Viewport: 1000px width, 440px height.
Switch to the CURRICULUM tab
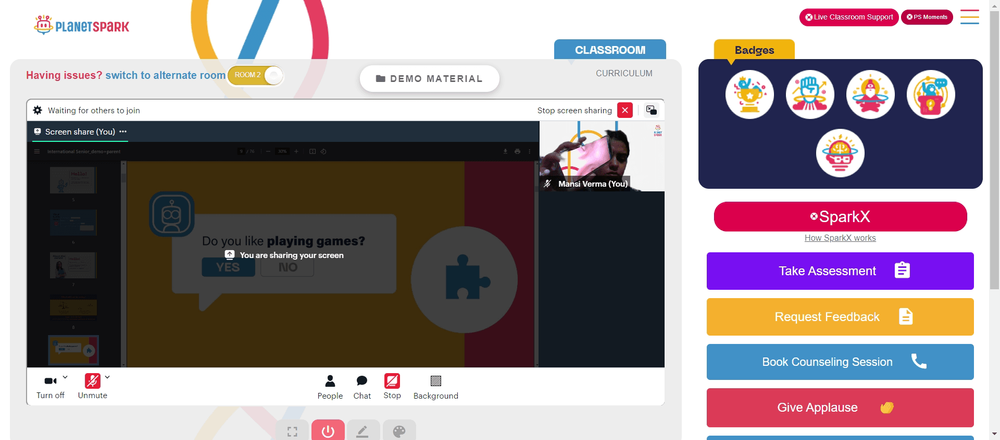[x=624, y=73]
